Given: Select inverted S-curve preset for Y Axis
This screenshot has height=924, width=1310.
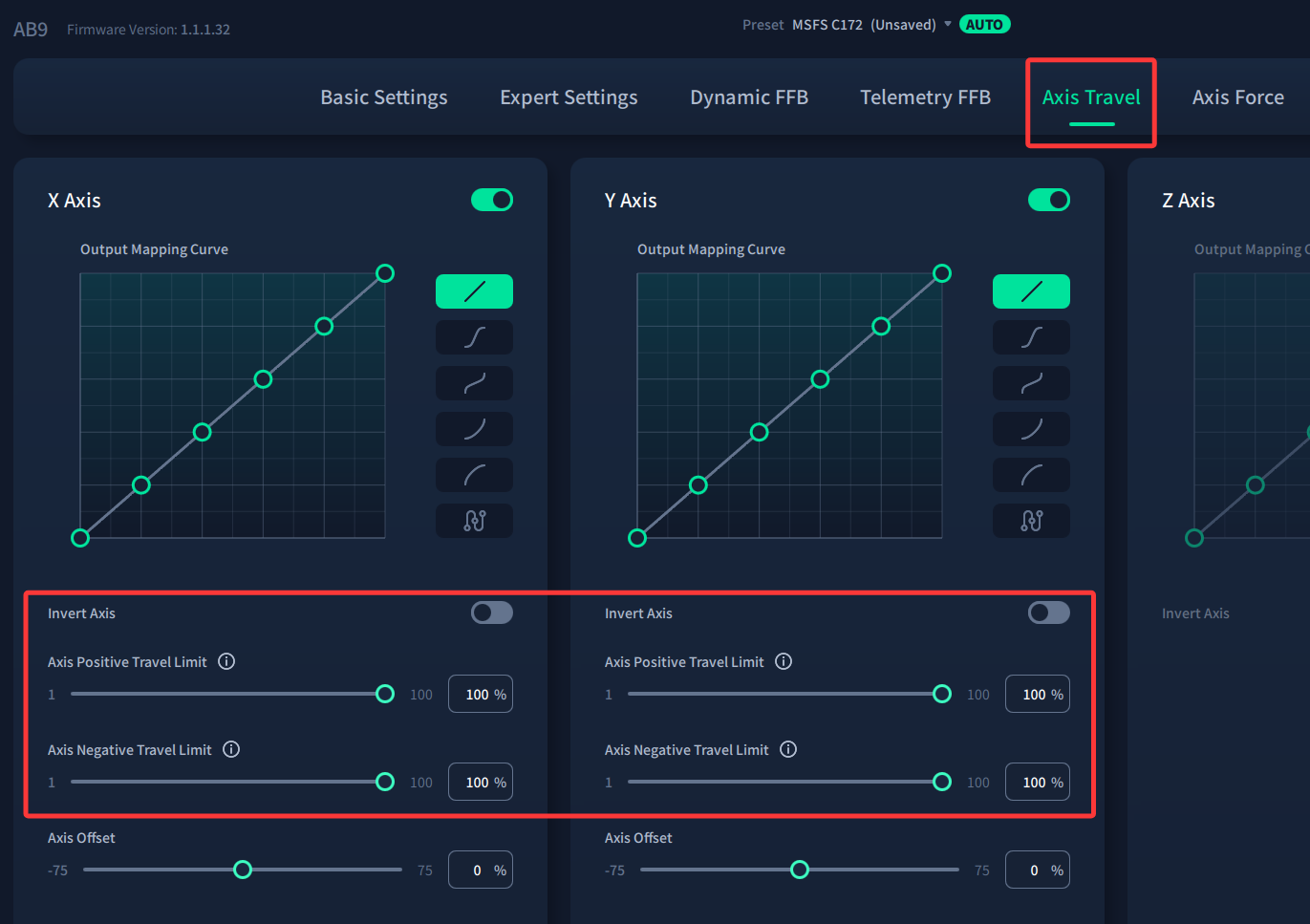Looking at the screenshot, I should click(1031, 383).
